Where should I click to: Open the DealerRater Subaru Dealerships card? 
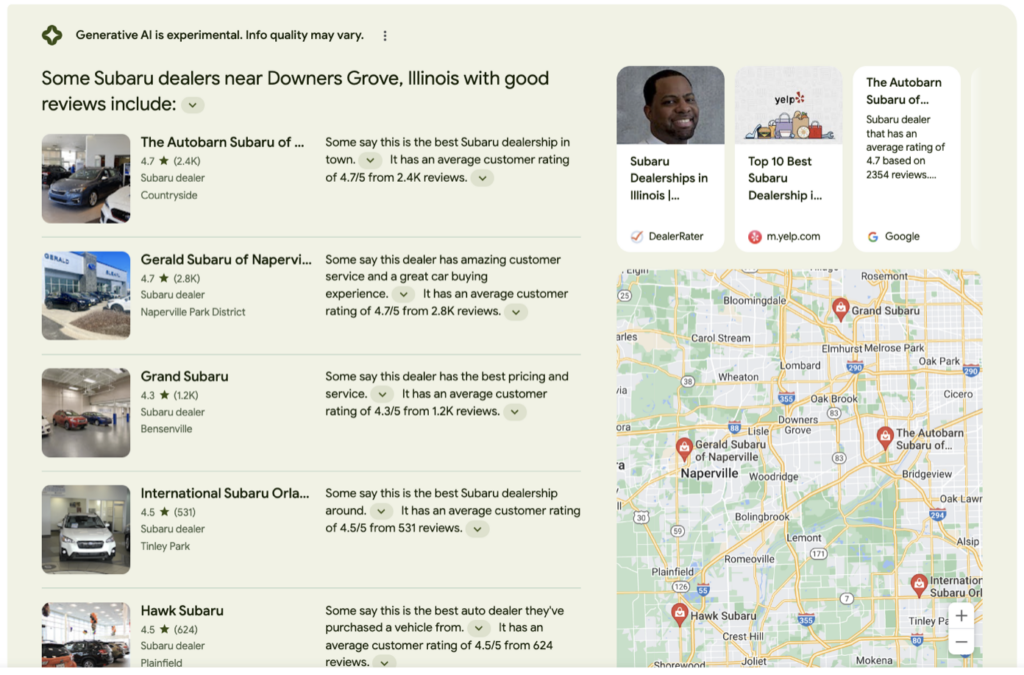point(670,159)
